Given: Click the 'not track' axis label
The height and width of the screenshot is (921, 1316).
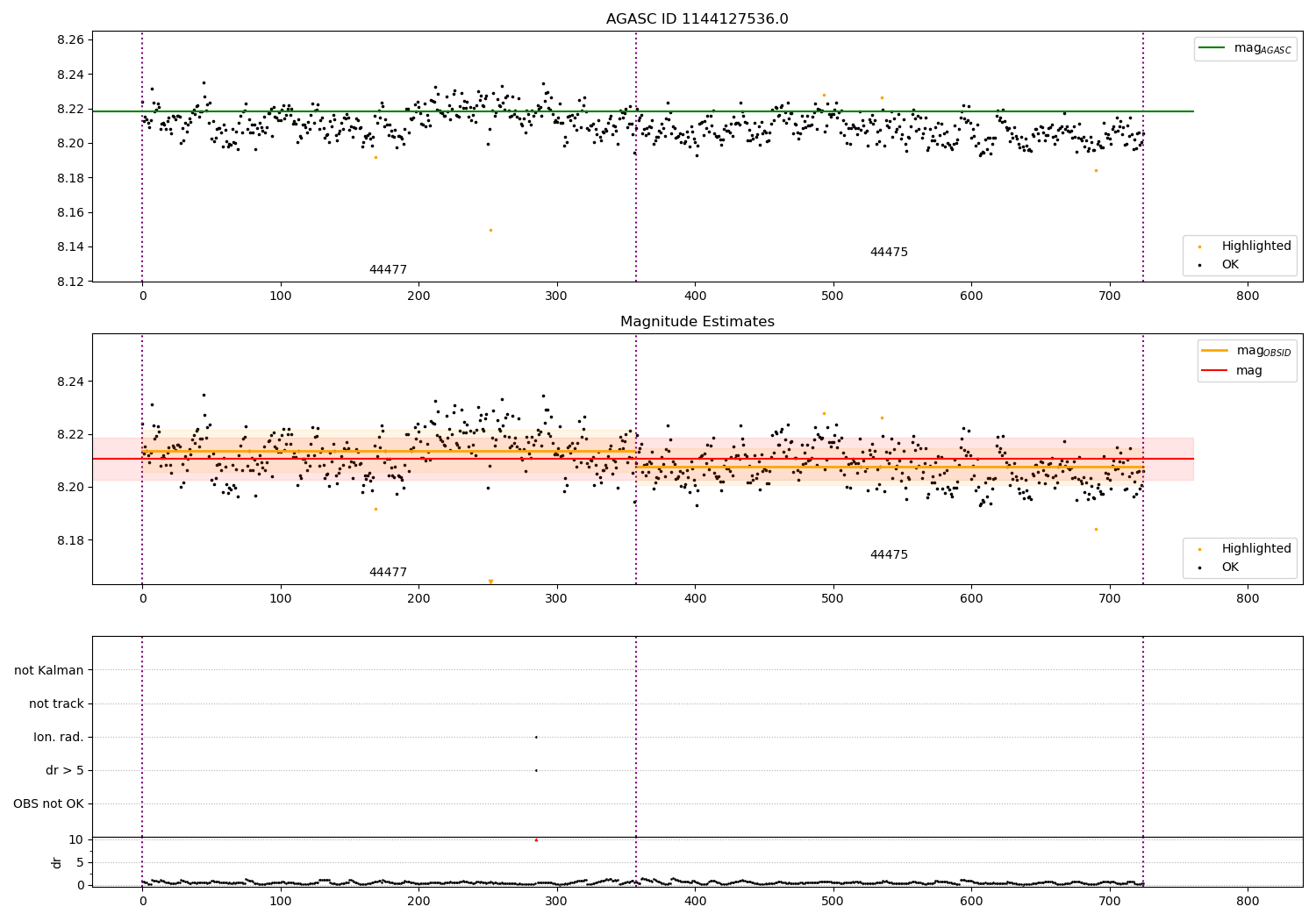Looking at the screenshot, I should pos(56,703).
